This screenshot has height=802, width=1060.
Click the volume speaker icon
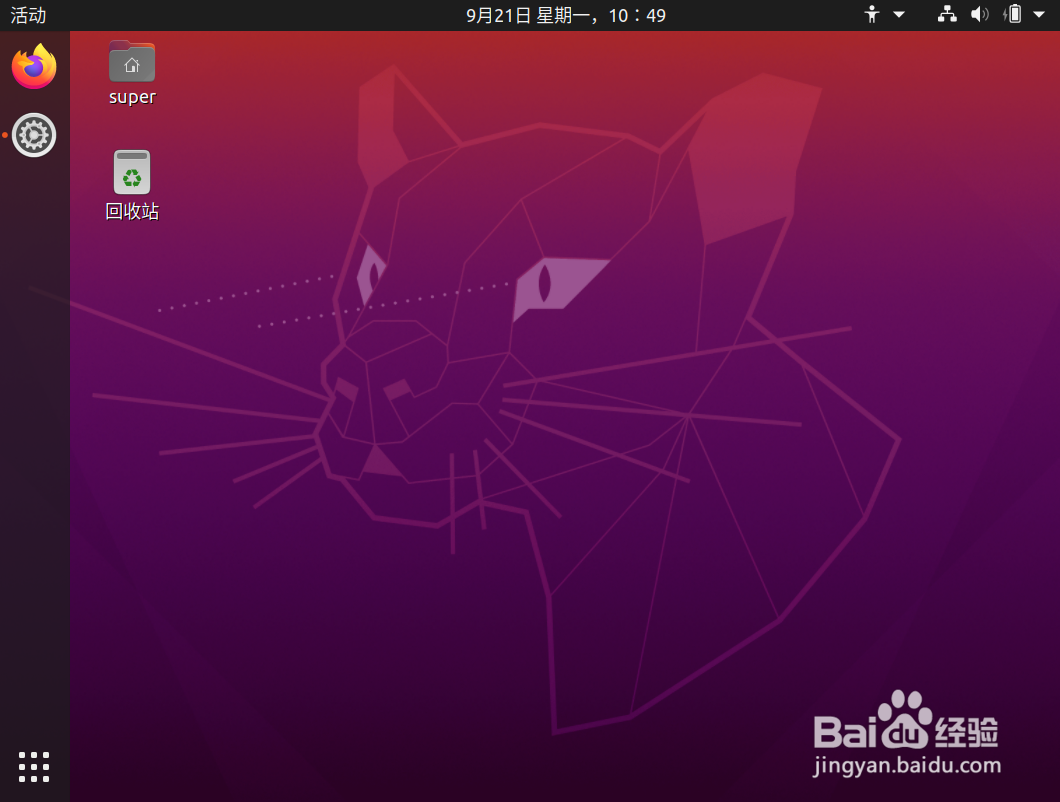(x=980, y=14)
